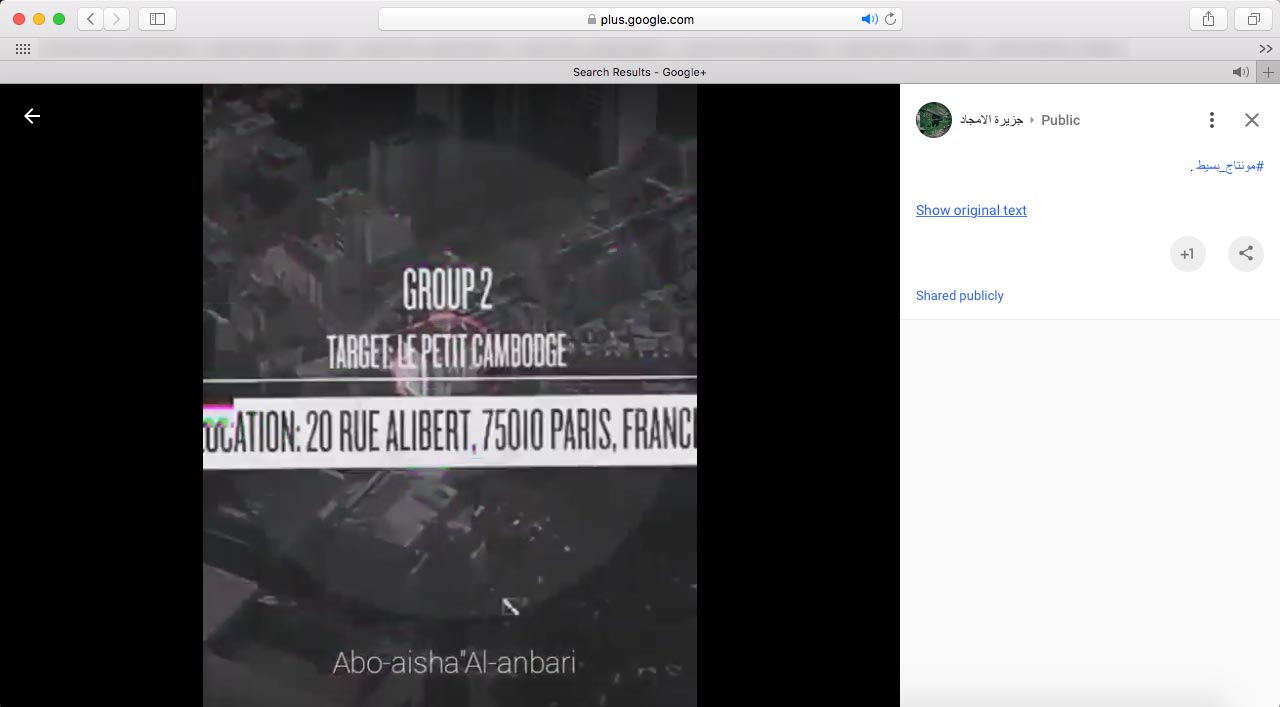1280x707 pixels.
Task: Open the post's three-dot options menu
Action: 1211,120
